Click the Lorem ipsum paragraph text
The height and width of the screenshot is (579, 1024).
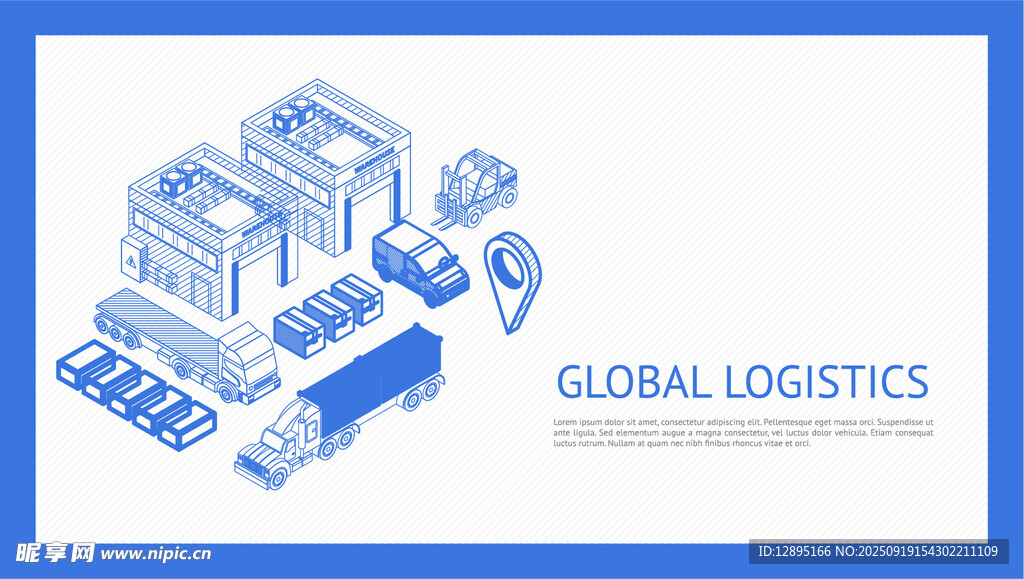(743, 433)
